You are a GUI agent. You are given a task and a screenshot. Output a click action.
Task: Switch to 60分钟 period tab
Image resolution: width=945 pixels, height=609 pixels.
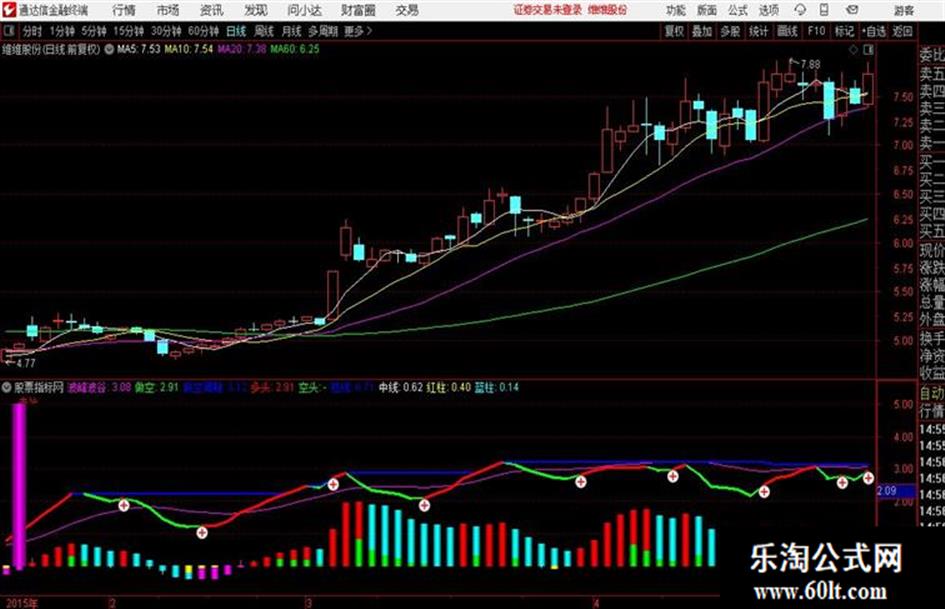[x=204, y=31]
